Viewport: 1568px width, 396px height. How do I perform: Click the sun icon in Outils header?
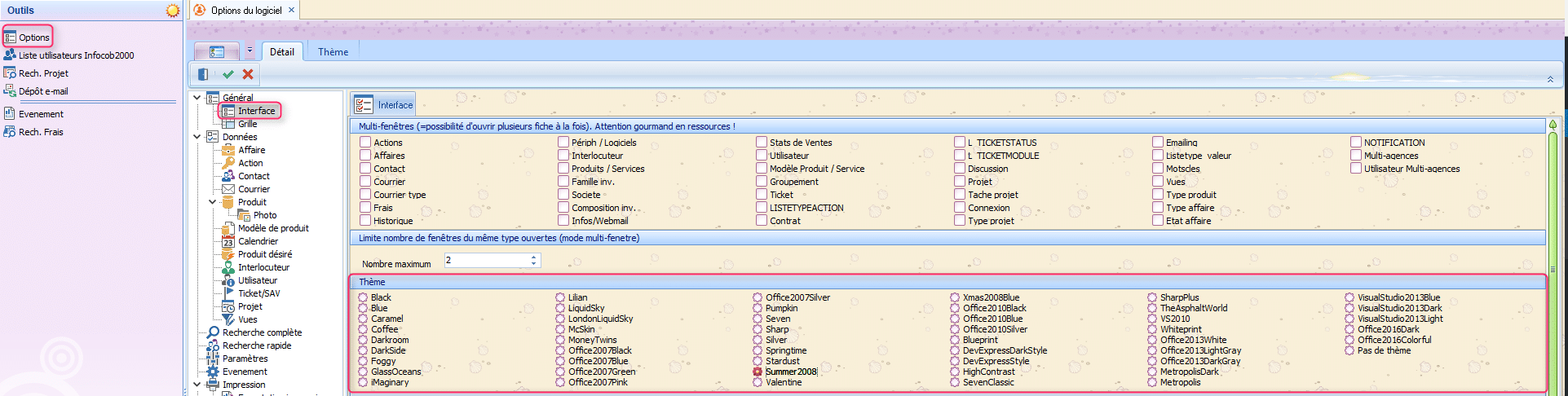172,11
